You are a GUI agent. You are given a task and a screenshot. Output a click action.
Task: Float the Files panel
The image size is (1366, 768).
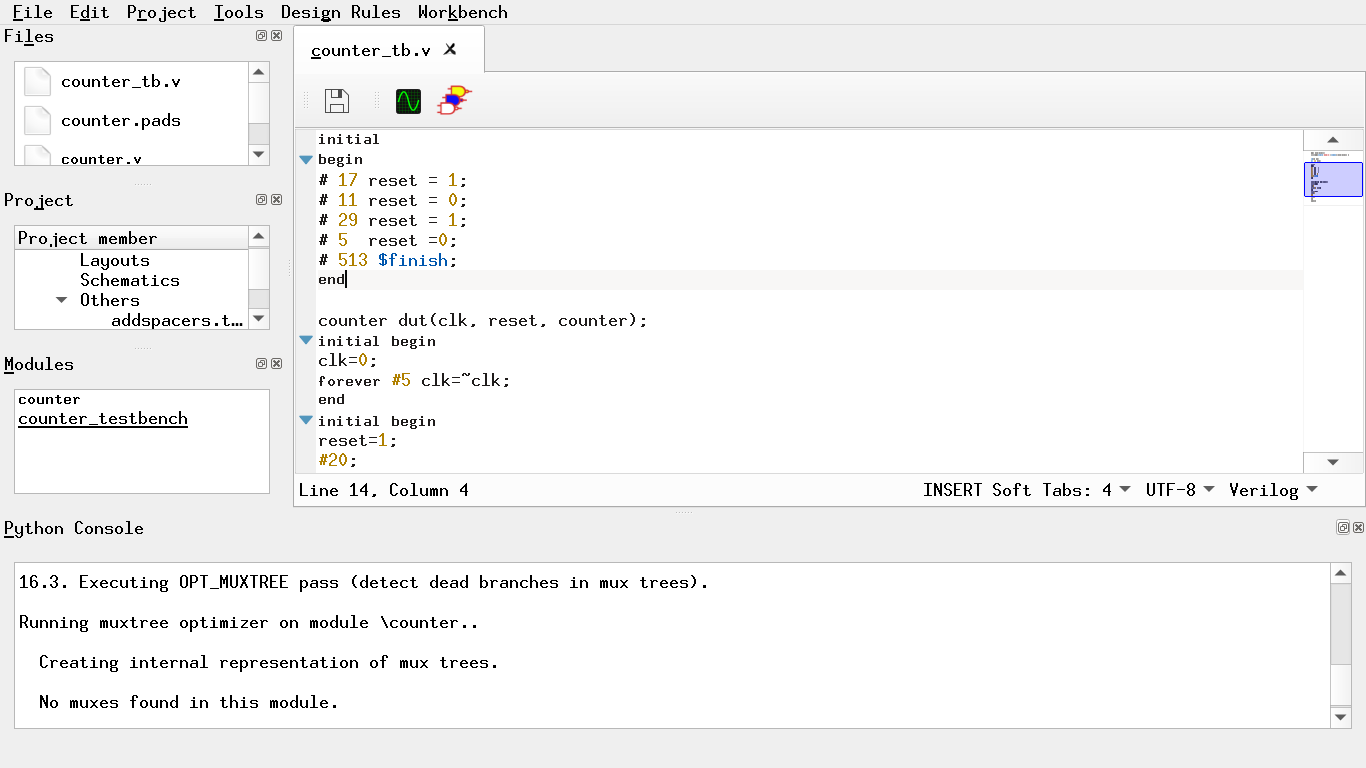261,35
